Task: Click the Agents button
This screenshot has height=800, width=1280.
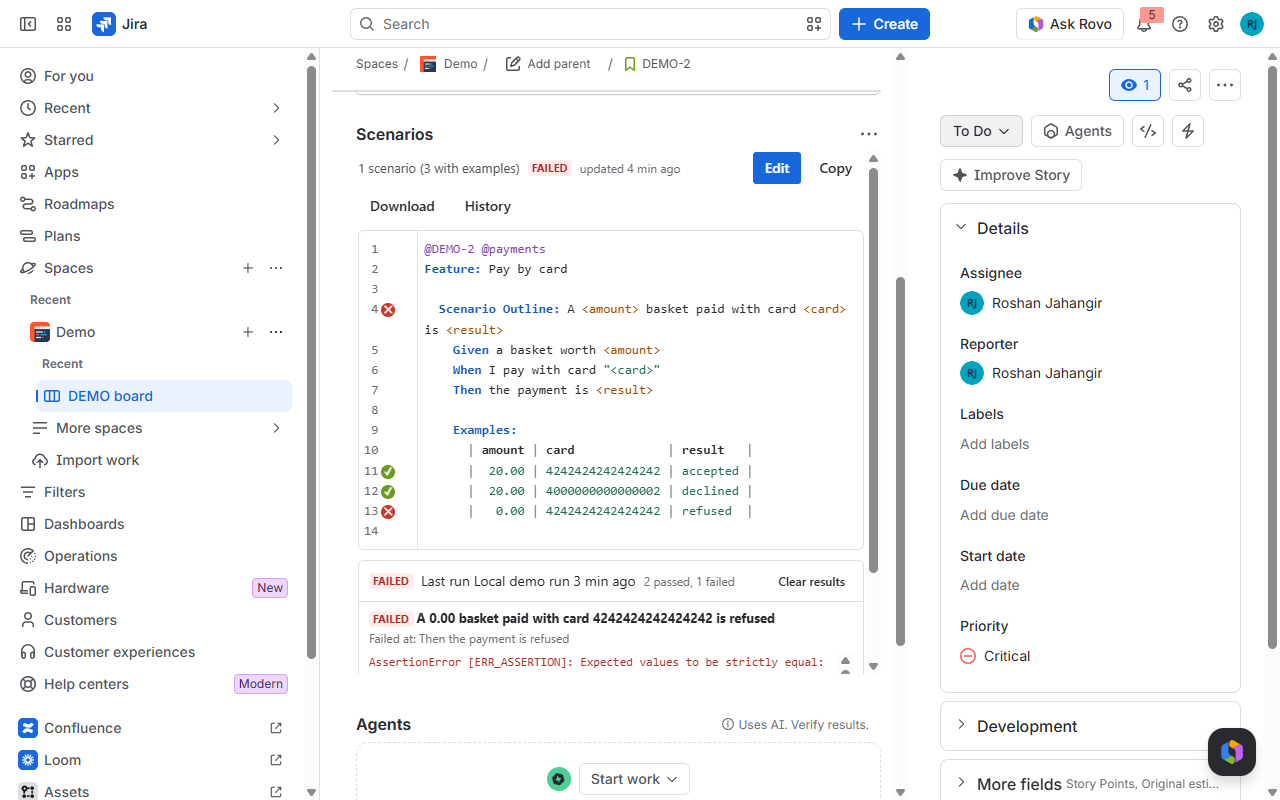Action: point(1077,131)
